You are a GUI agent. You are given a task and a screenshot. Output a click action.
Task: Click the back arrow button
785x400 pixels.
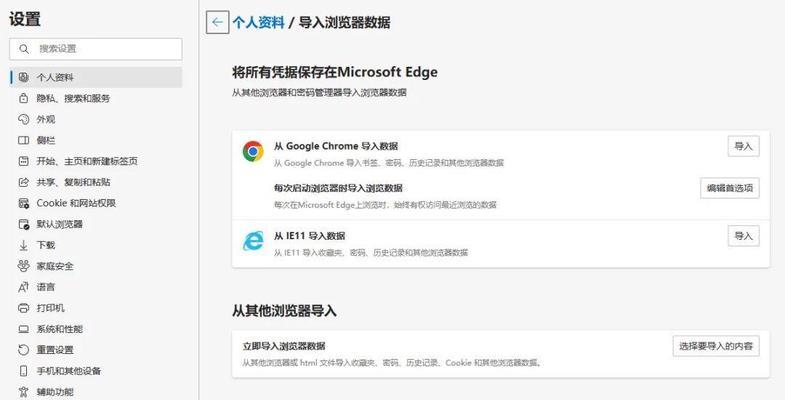217,22
